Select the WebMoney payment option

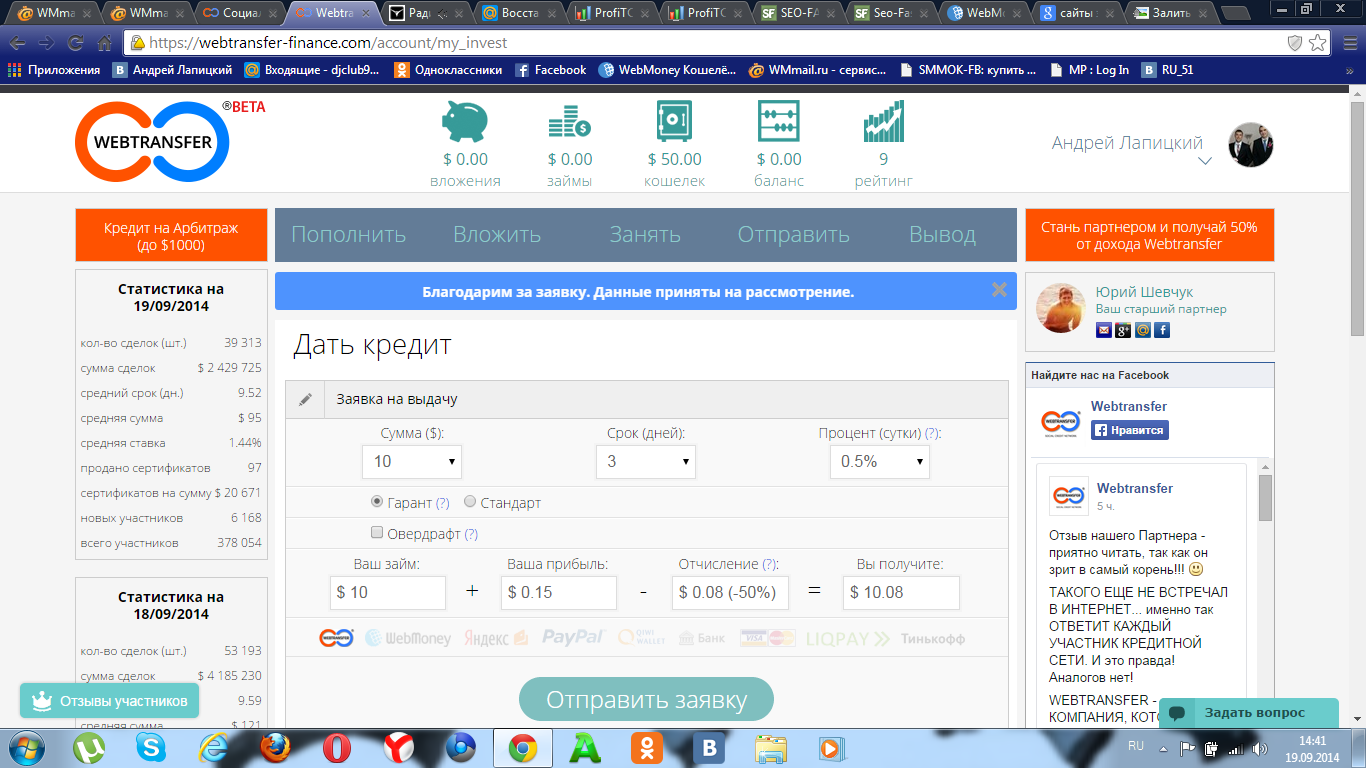(408, 638)
